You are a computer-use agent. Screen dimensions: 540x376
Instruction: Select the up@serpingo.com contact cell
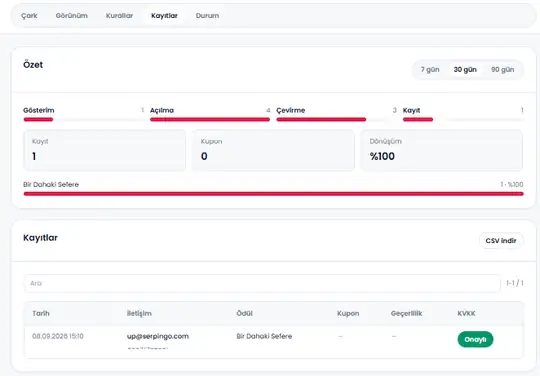(x=158, y=336)
